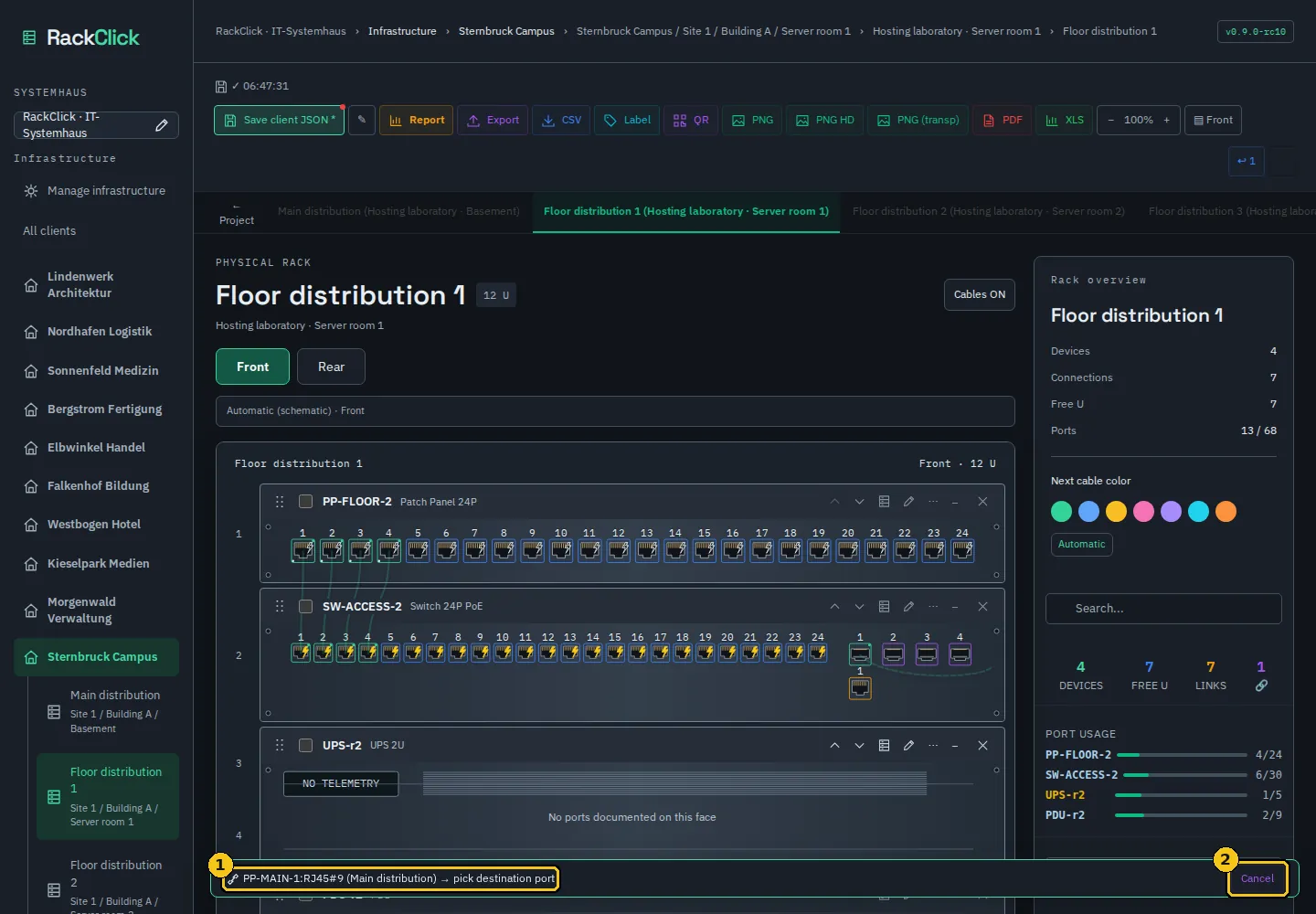Image resolution: width=1316 pixels, height=914 pixels.
Task: Minimize the PP-FLOOR-2 device row
Action: coord(955,502)
